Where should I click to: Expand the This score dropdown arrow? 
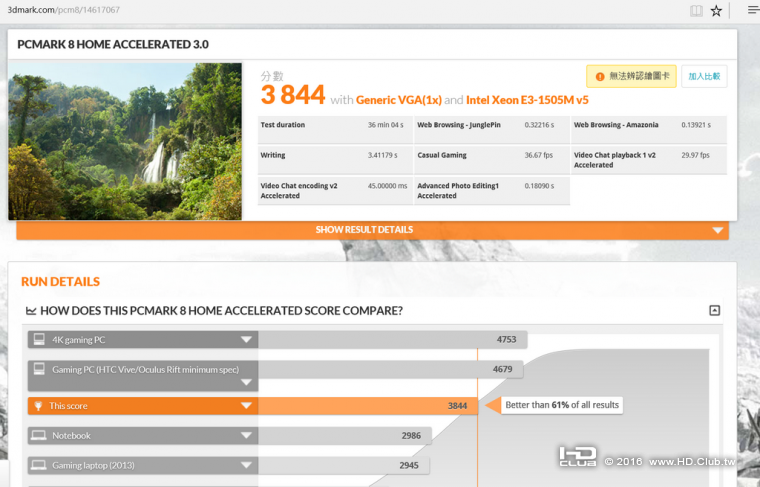click(245, 406)
